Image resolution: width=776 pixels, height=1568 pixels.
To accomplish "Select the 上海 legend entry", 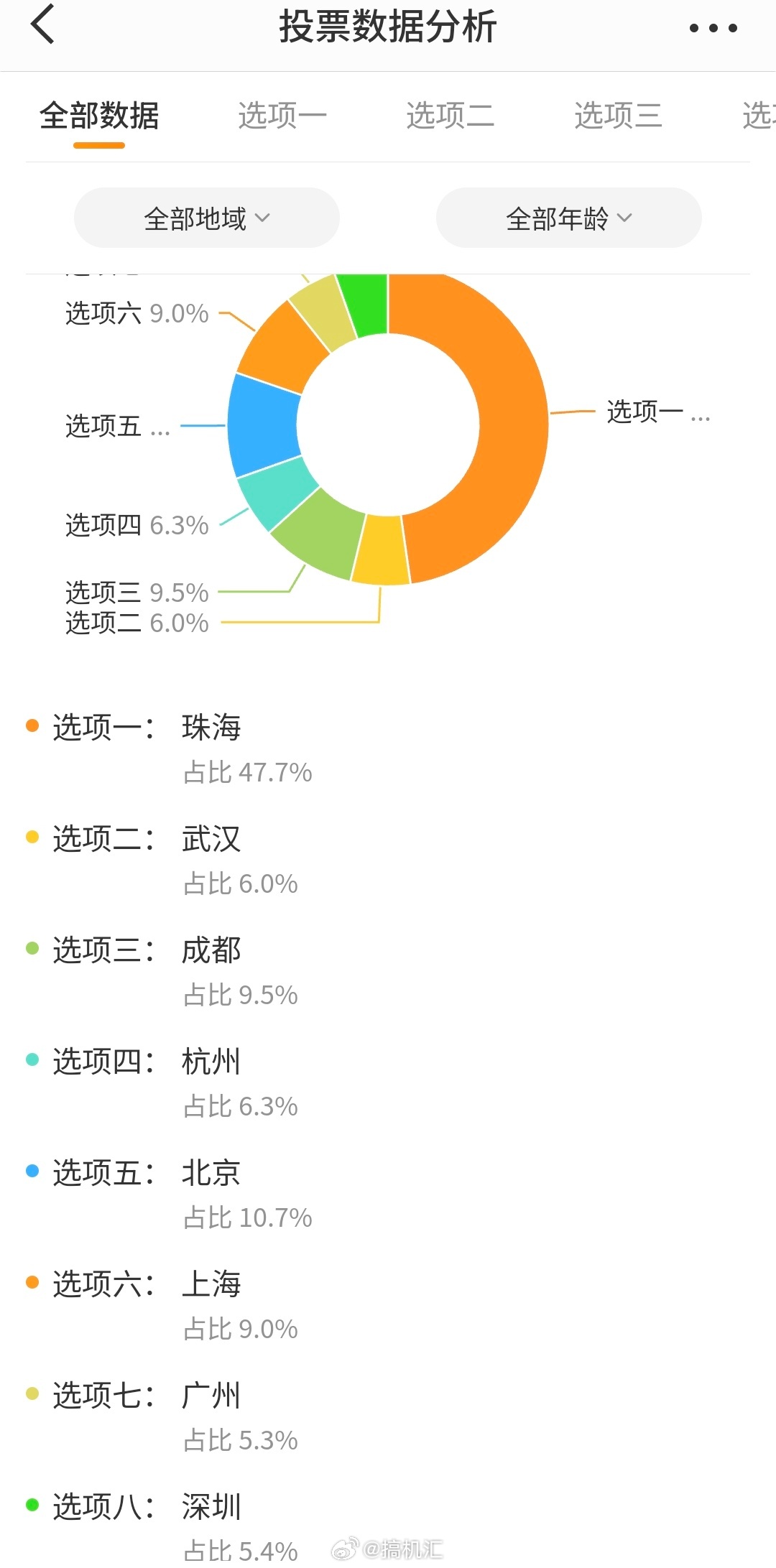I will 211,1284.
